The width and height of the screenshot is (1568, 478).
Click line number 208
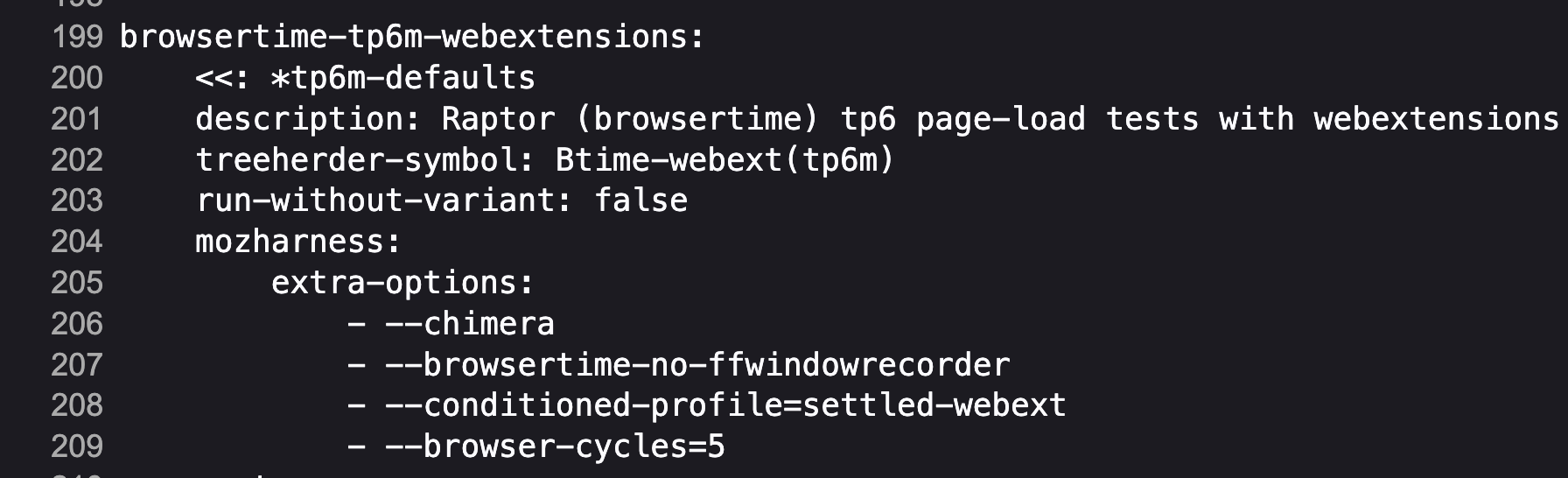click(77, 405)
